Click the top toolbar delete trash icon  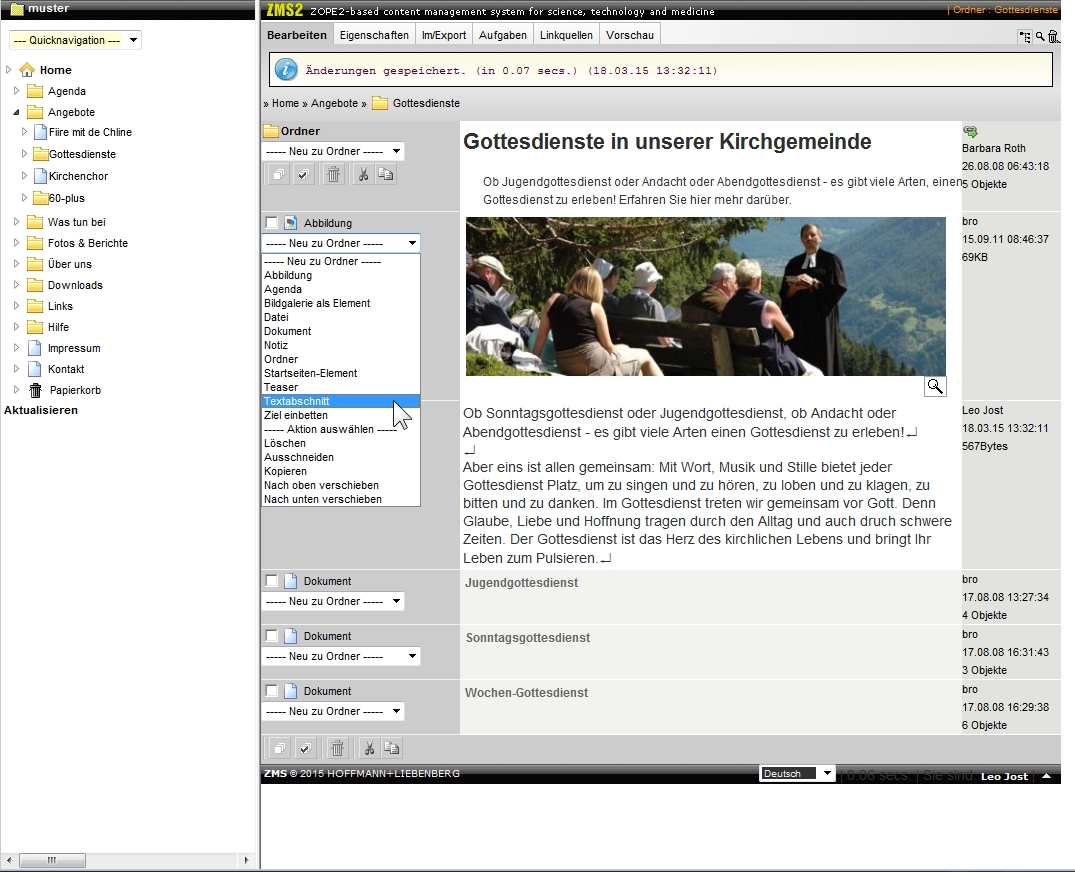pos(333,174)
